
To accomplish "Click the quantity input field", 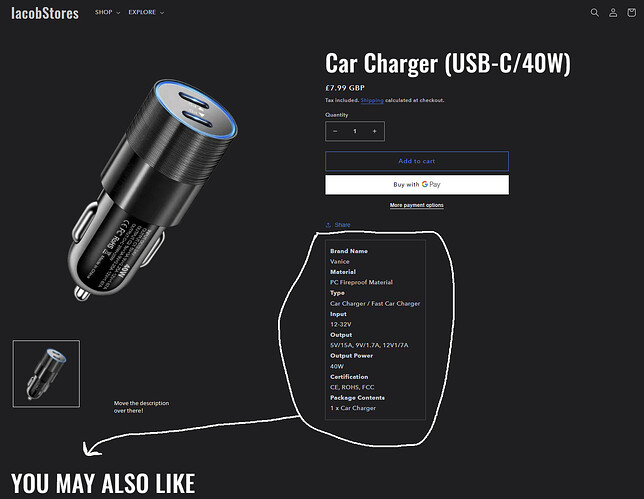I will [x=355, y=131].
